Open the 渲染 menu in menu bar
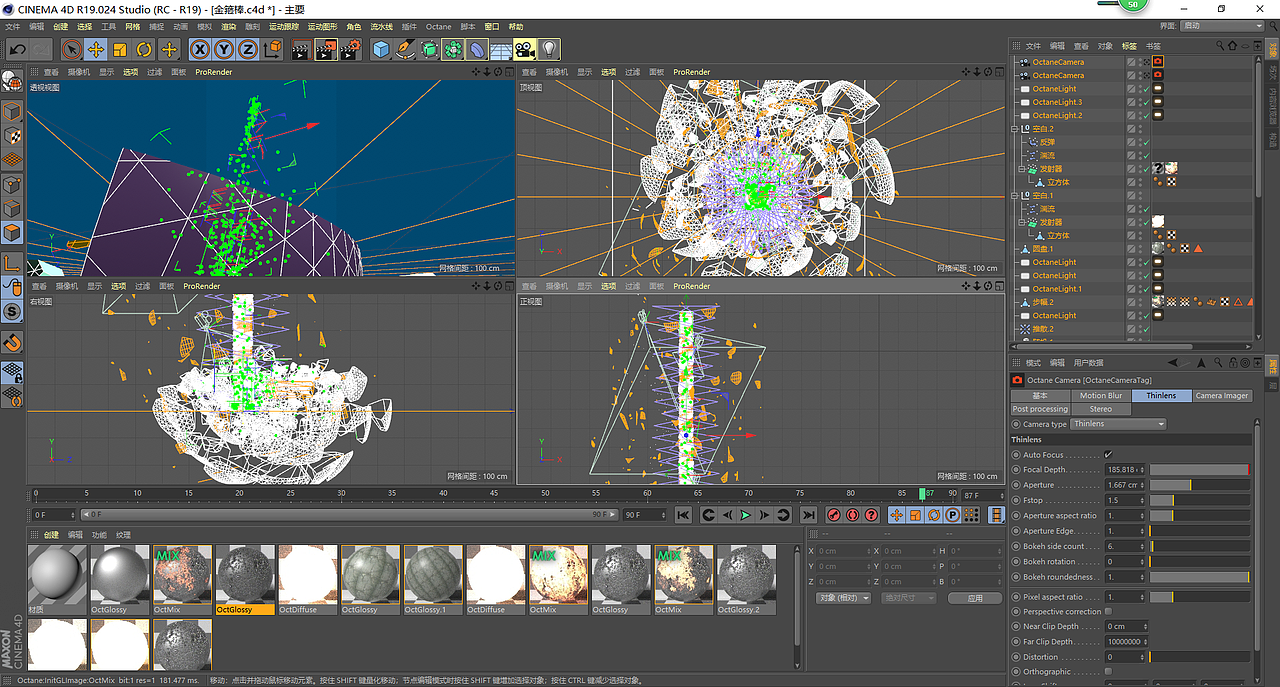Screen dimensions: 1280x687 [229, 27]
